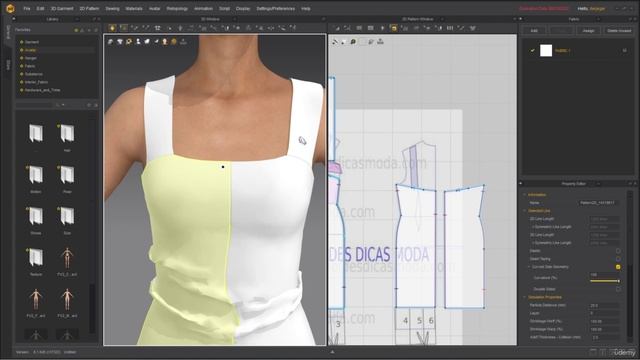The width and height of the screenshot is (640, 360).
Task: Disable the Curved Side Geometry checkbox
Action: tap(618, 267)
